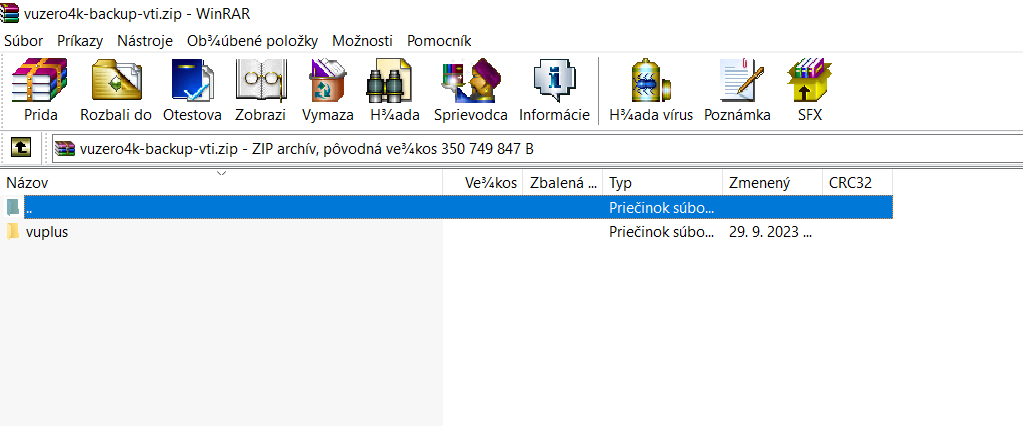Select the vuplus folder
This screenshot has width=1023, height=426.
(x=47, y=232)
